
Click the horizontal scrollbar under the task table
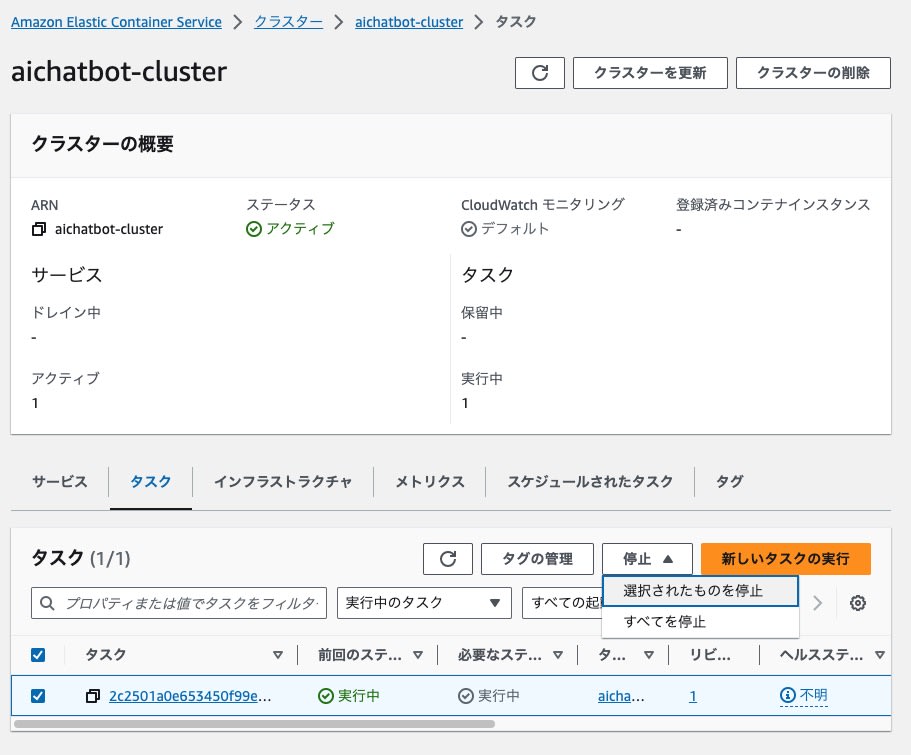coord(254,724)
